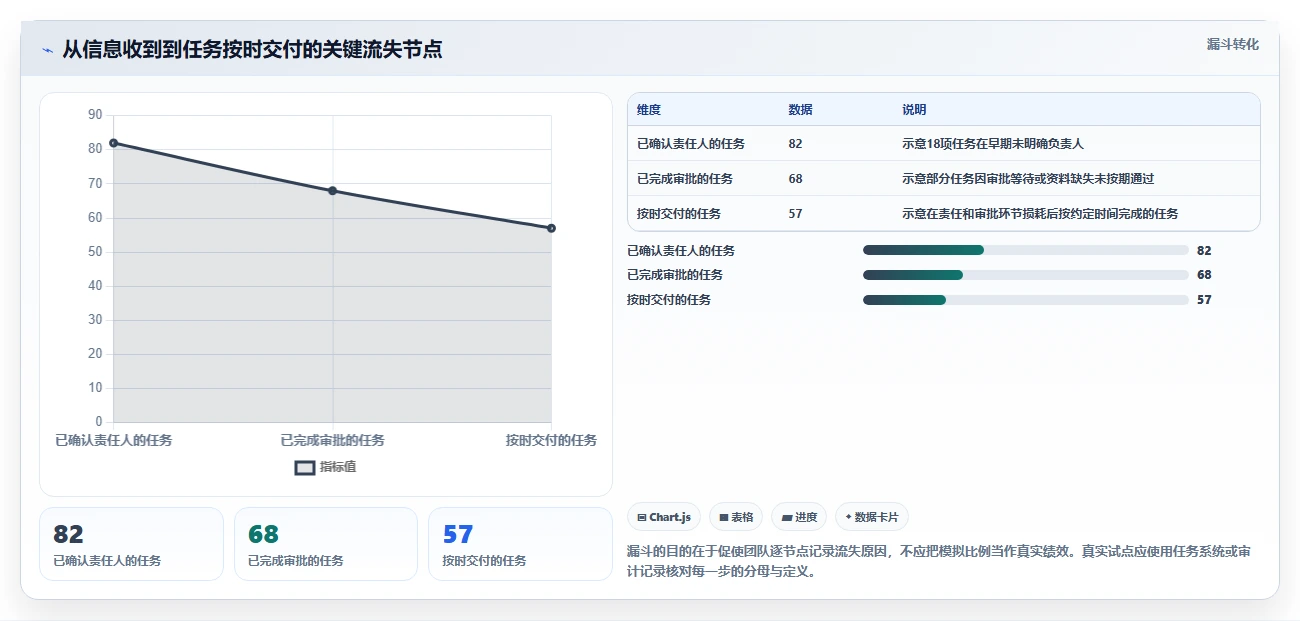The height and width of the screenshot is (621, 1300).
Task: Click the value 82 at the progress bar end
Action: pos(1204,251)
